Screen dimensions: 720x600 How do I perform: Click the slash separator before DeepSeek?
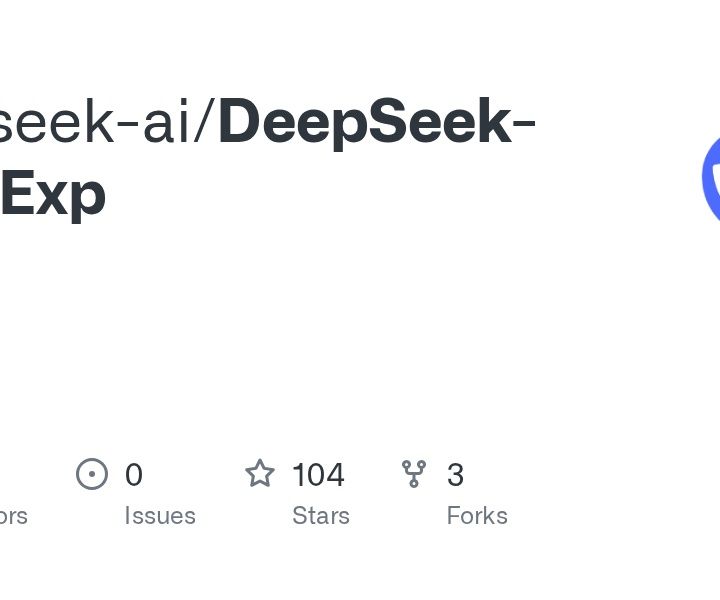(204, 122)
